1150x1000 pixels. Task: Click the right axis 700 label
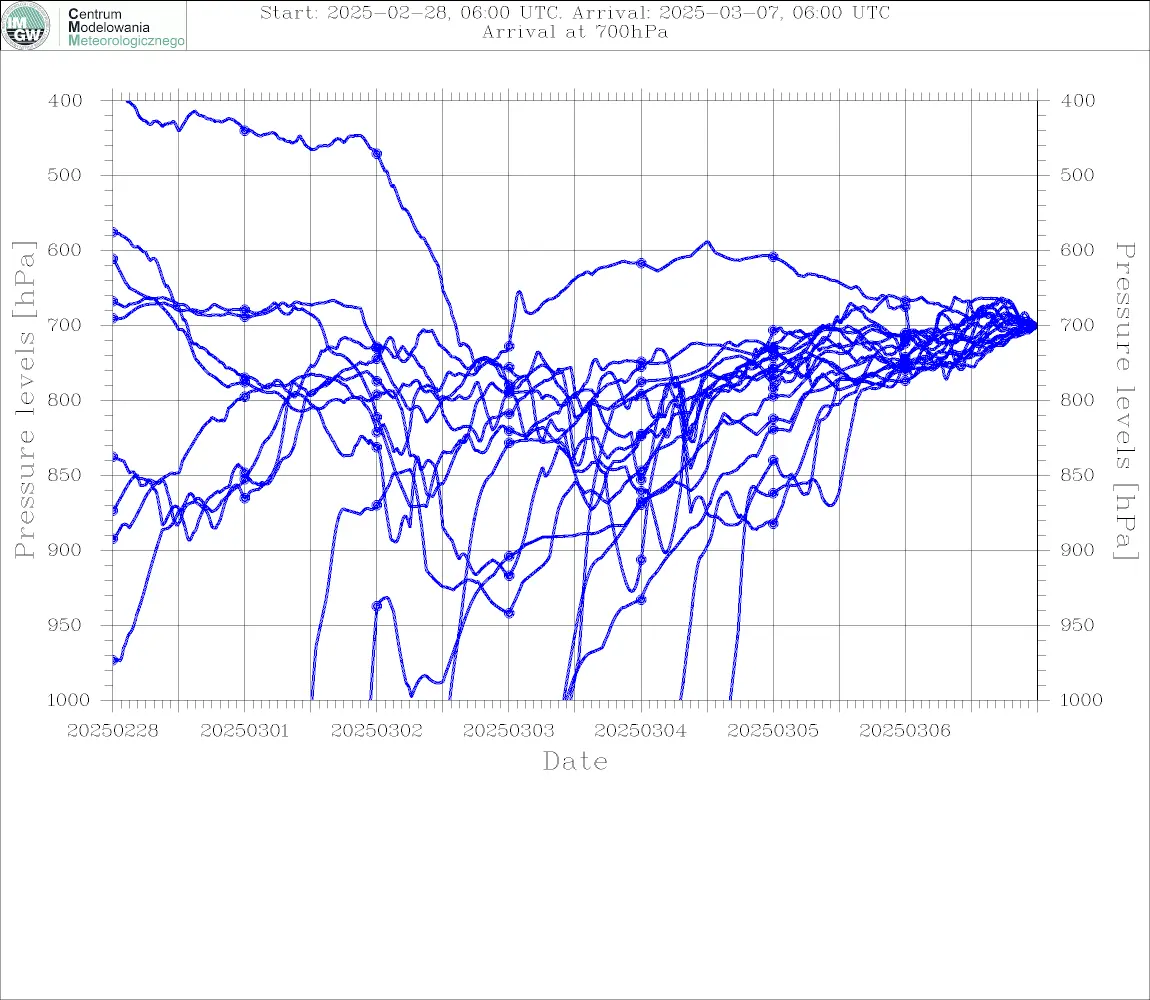1078,325
